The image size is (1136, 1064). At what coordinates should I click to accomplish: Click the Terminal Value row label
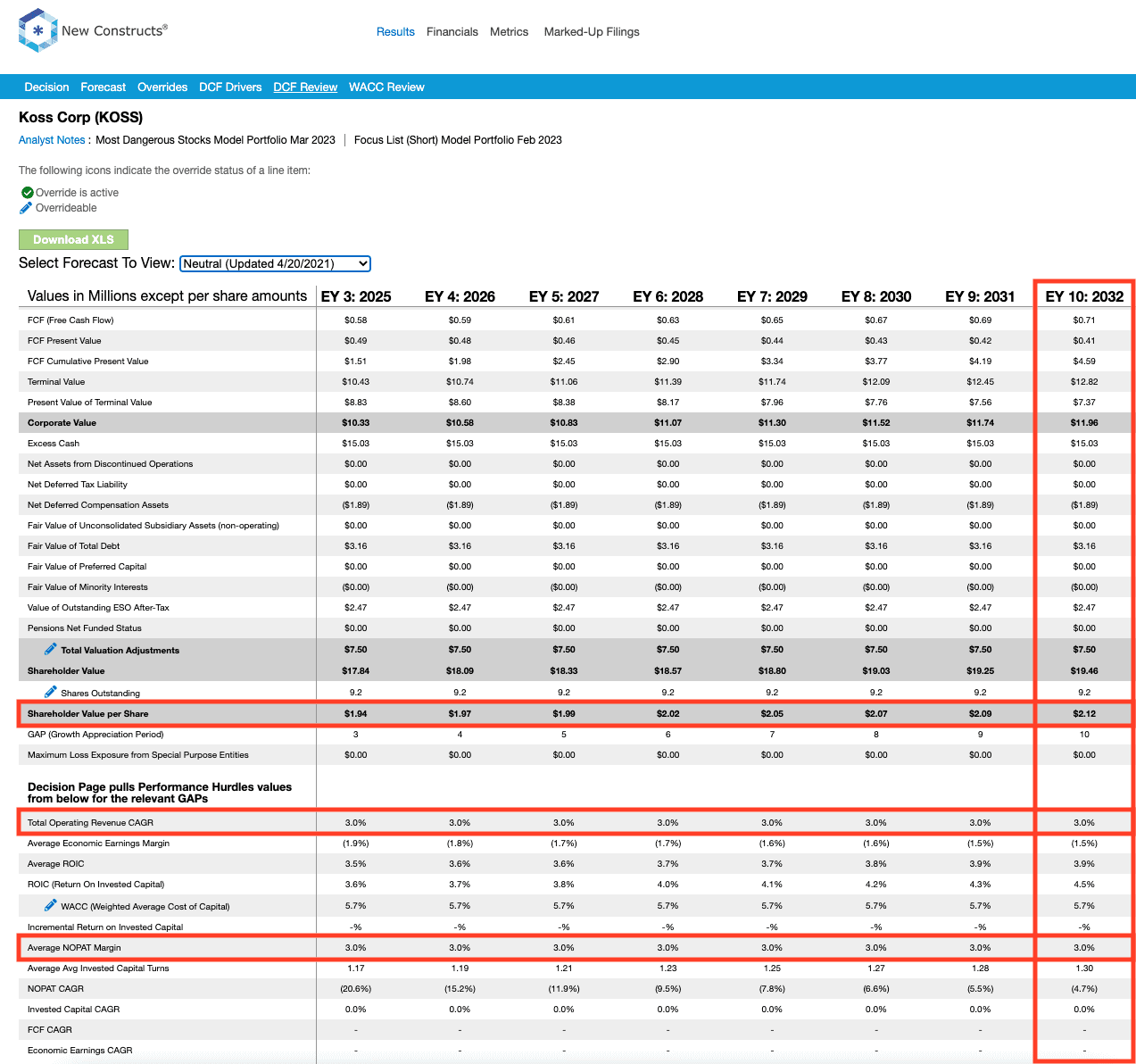tap(56, 382)
